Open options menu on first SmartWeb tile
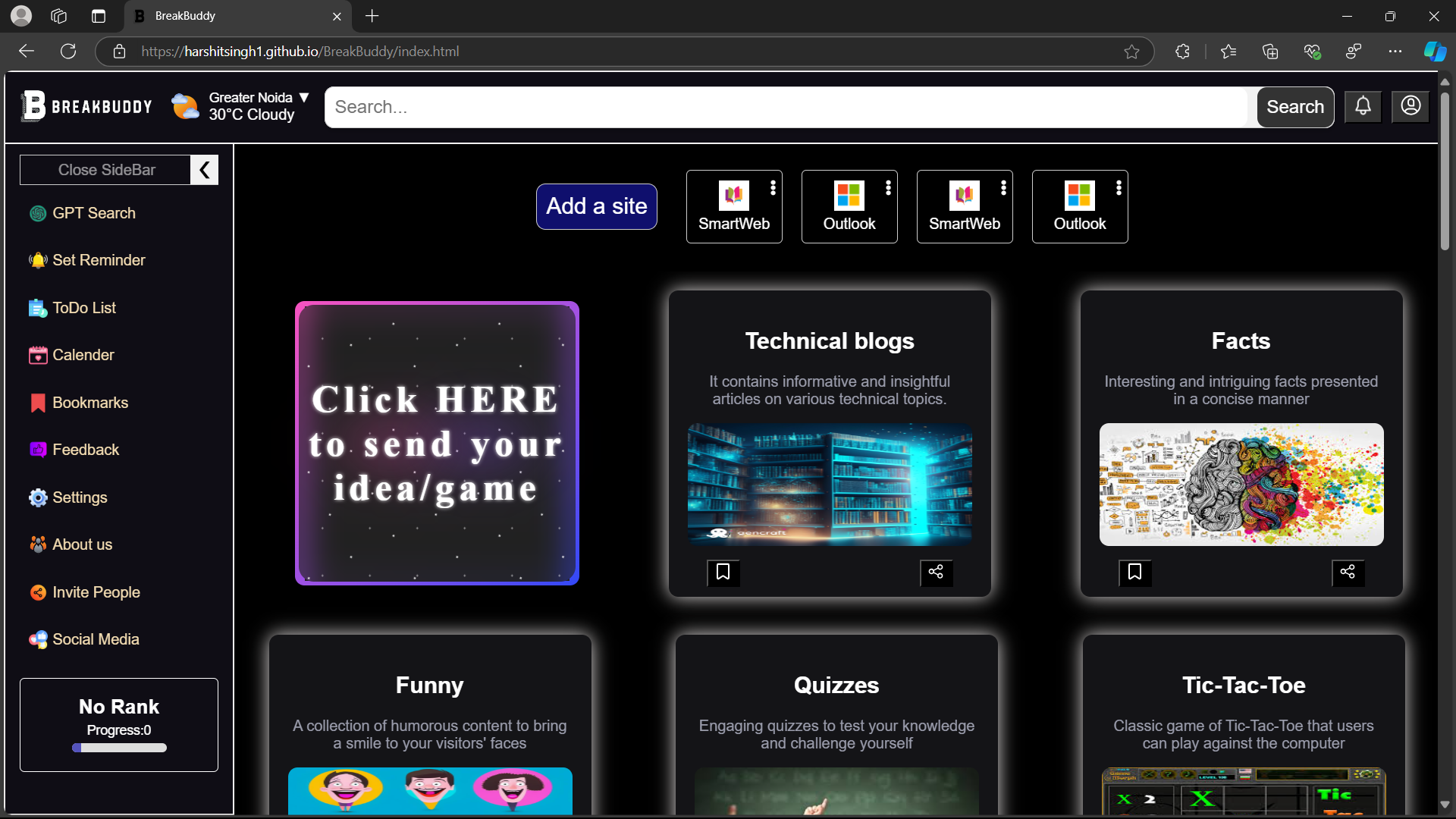1456x819 pixels. 773,187
